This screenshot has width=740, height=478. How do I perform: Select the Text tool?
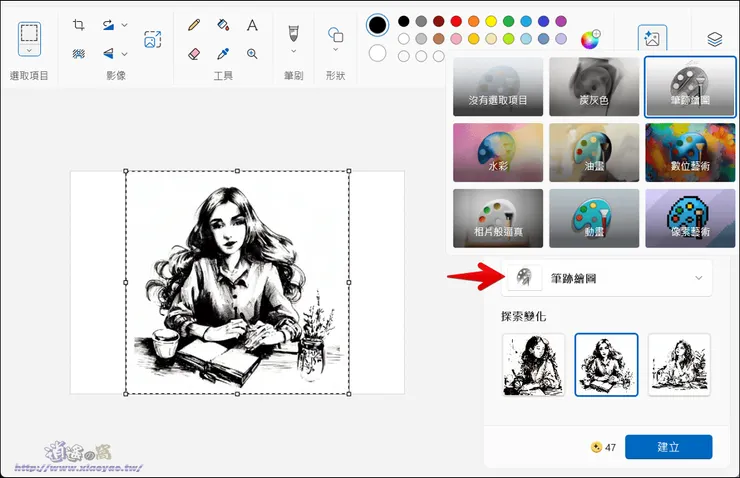click(252, 25)
